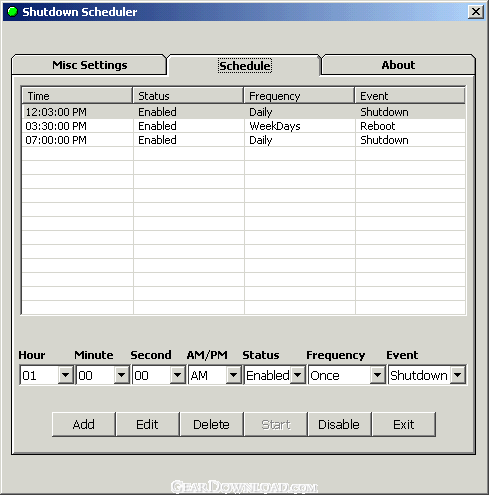Open the Hour dropdown arrow
Screen dimensions: 489x495
[65, 375]
